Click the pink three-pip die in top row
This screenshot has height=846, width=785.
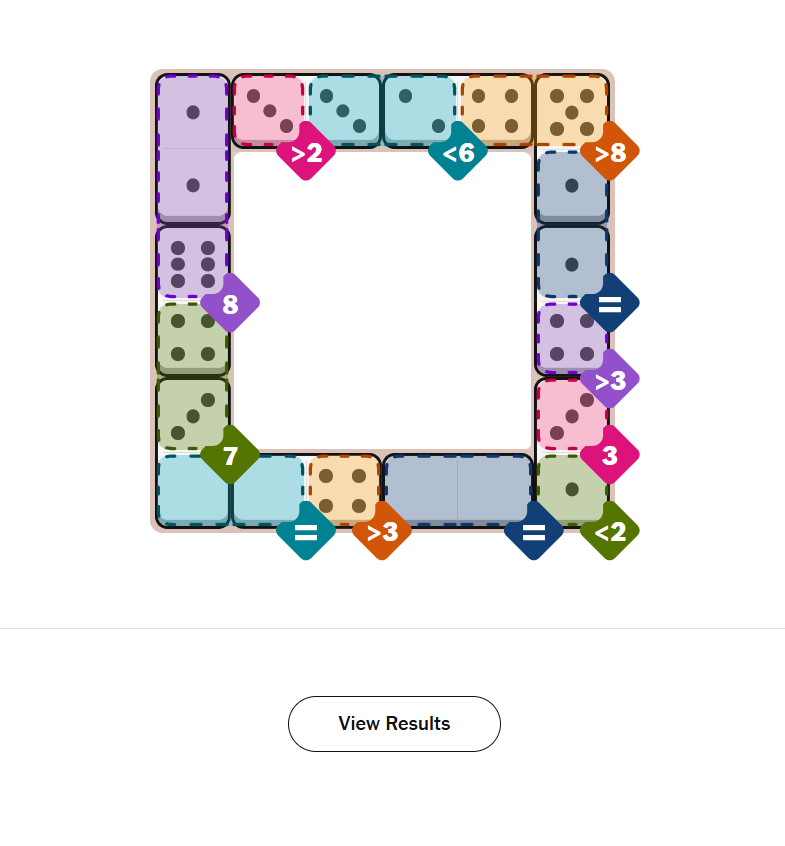click(268, 111)
